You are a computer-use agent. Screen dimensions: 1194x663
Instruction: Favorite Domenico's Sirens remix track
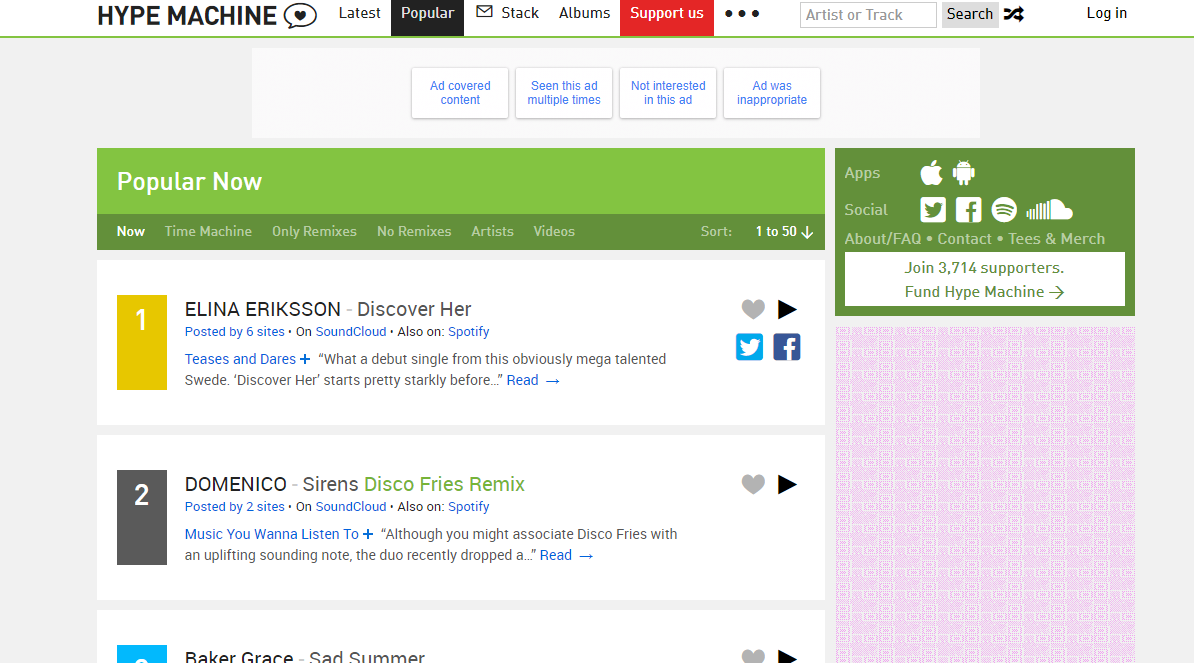point(753,484)
